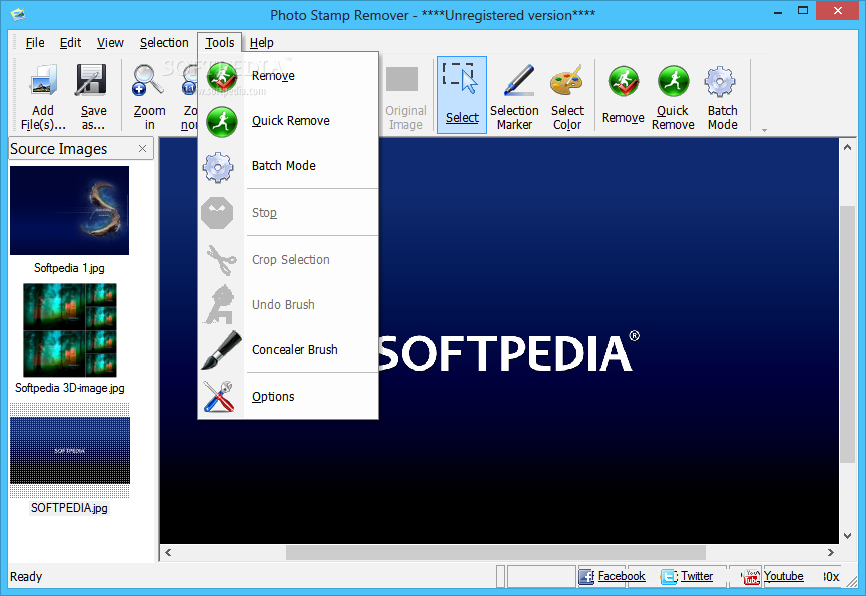Open the Youtube link
866x596 pixels.
[784, 576]
